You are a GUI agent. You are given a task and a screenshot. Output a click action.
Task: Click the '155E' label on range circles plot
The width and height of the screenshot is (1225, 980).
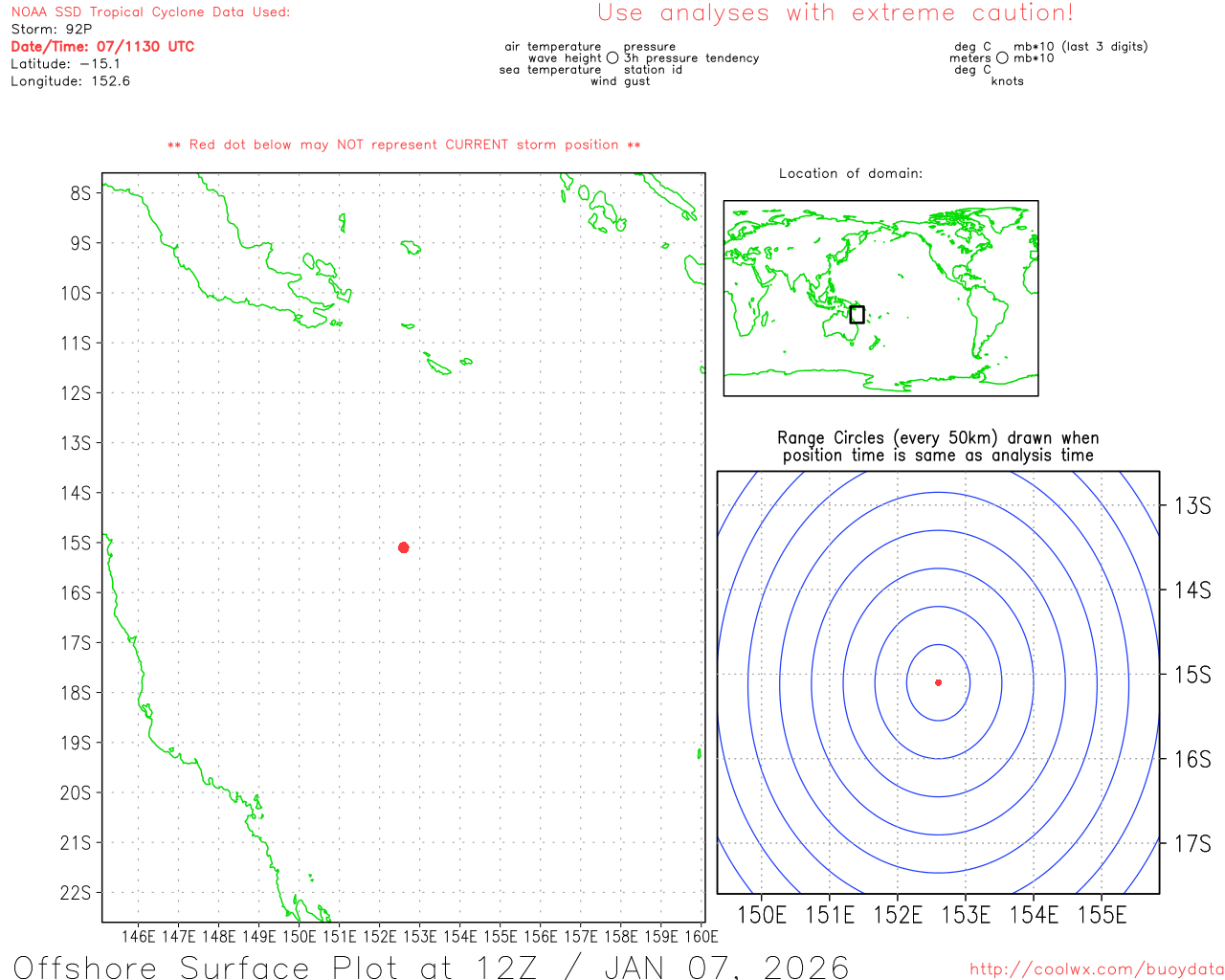pyautogui.click(x=1102, y=915)
